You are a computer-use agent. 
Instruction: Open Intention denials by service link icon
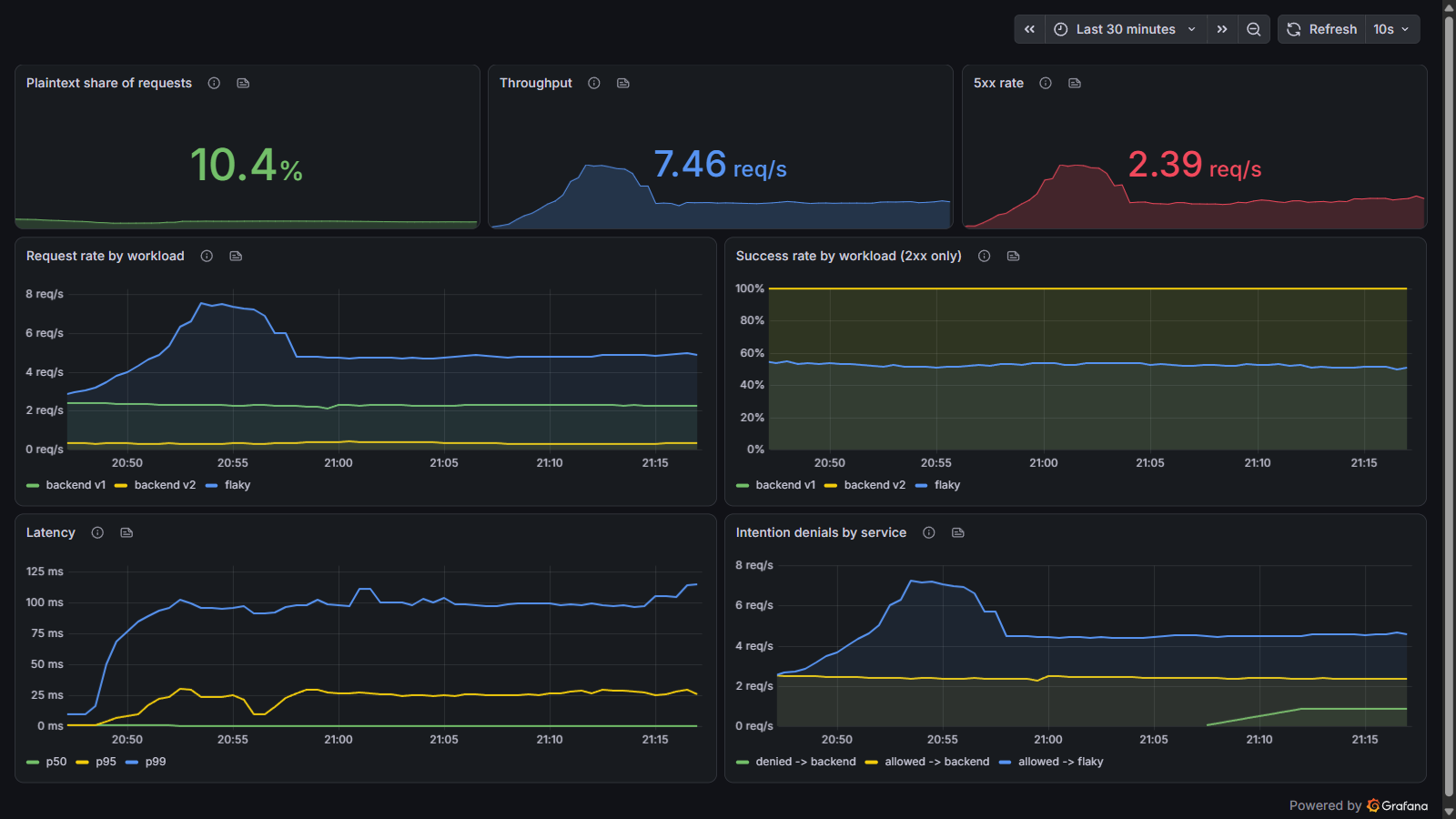pyautogui.click(x=958, y=532)
